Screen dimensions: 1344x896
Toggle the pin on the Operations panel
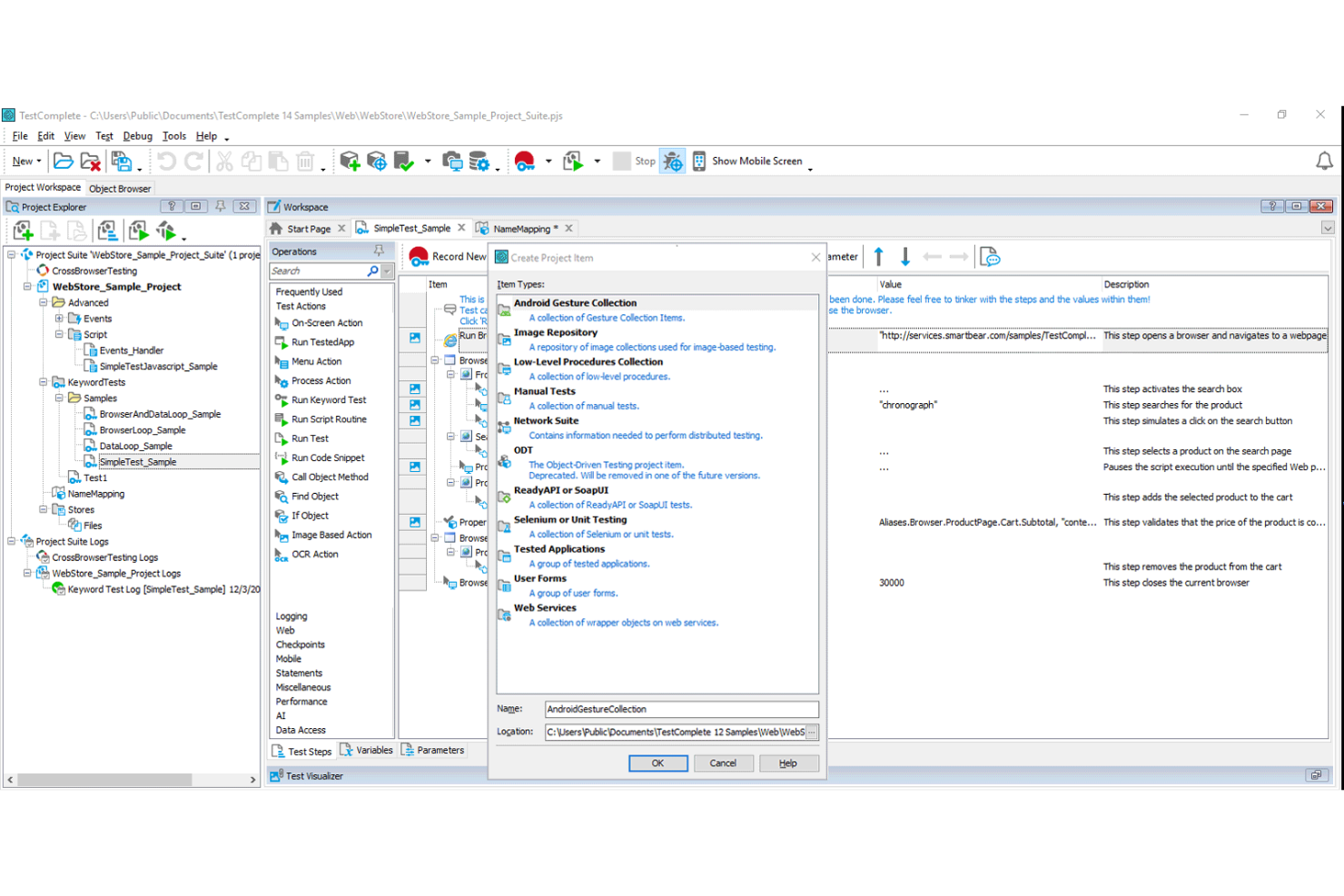[x=379, y=251]
